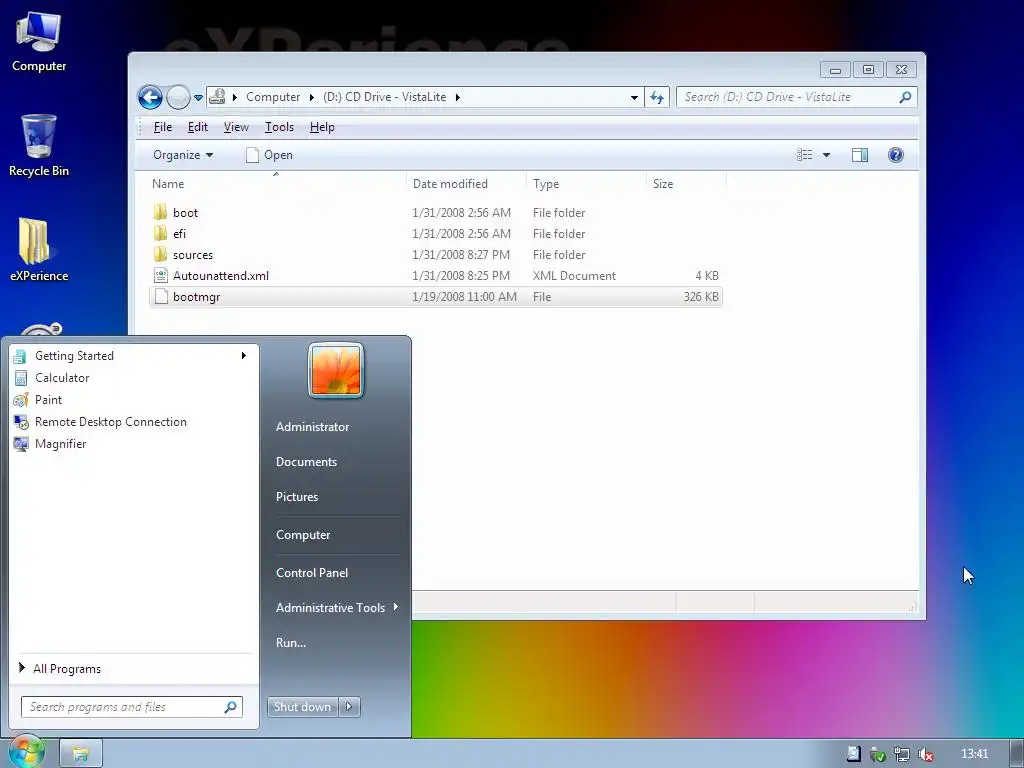
Task: Toggle the preview pane
Action: 860,155
